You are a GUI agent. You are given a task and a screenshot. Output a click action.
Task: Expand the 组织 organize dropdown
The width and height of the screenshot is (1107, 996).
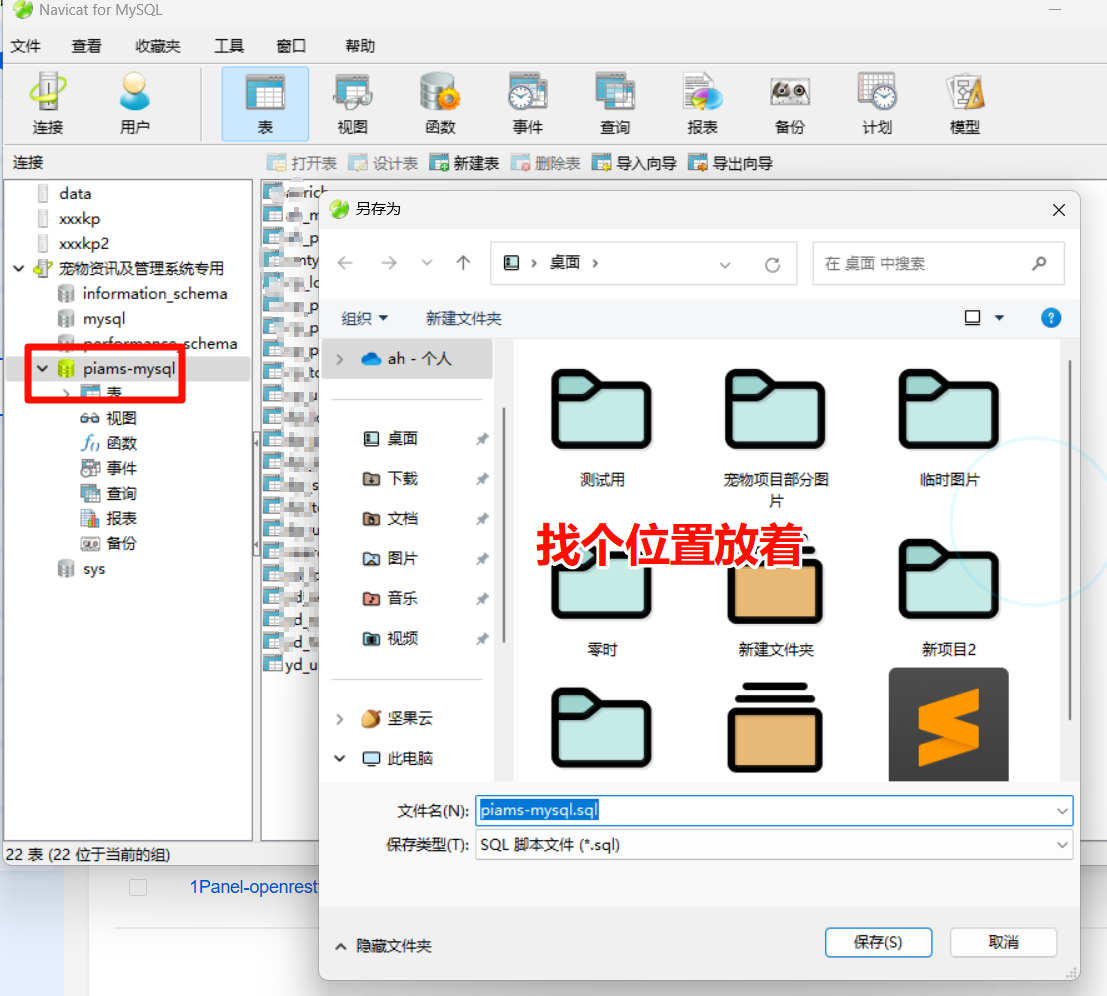click(x=364, y=318)
